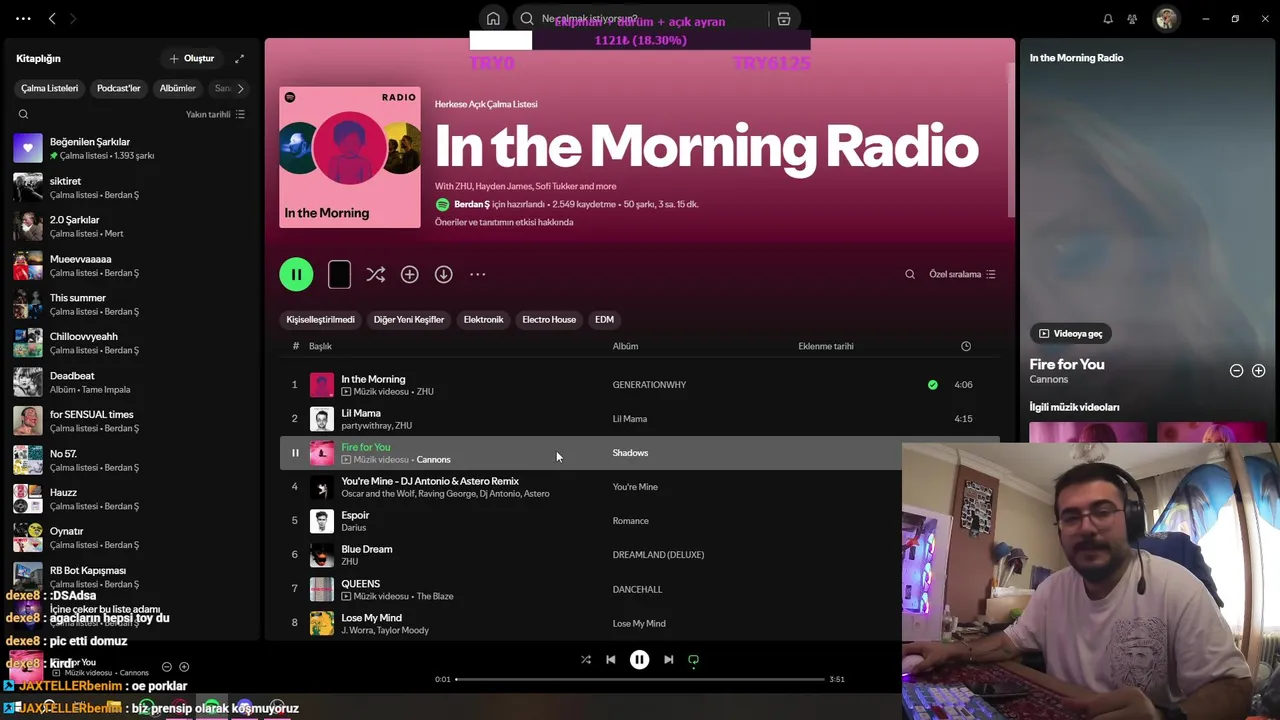
Task: Select the QUEENS track row
Action: coord(640,589)
